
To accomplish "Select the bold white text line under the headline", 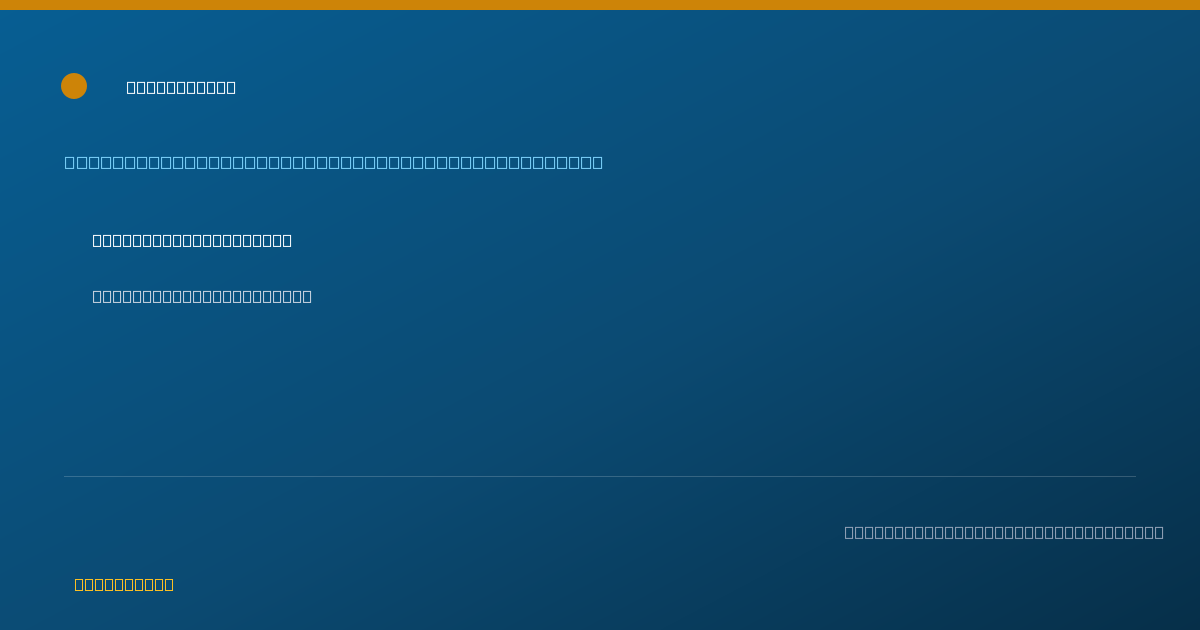I will pos(192,240).
